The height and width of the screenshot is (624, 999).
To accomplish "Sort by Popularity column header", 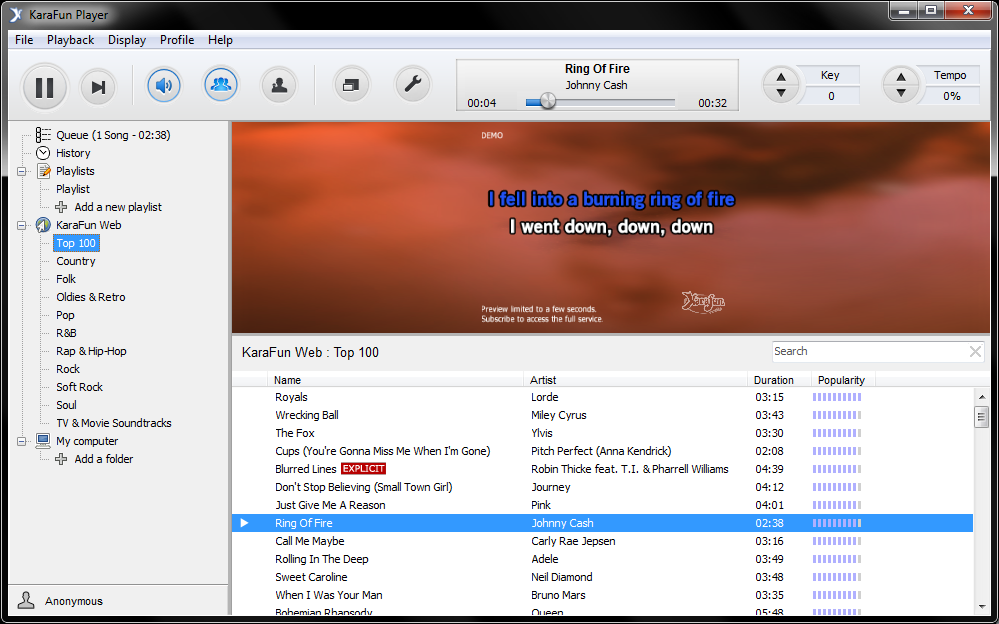I will pos(843,380).
